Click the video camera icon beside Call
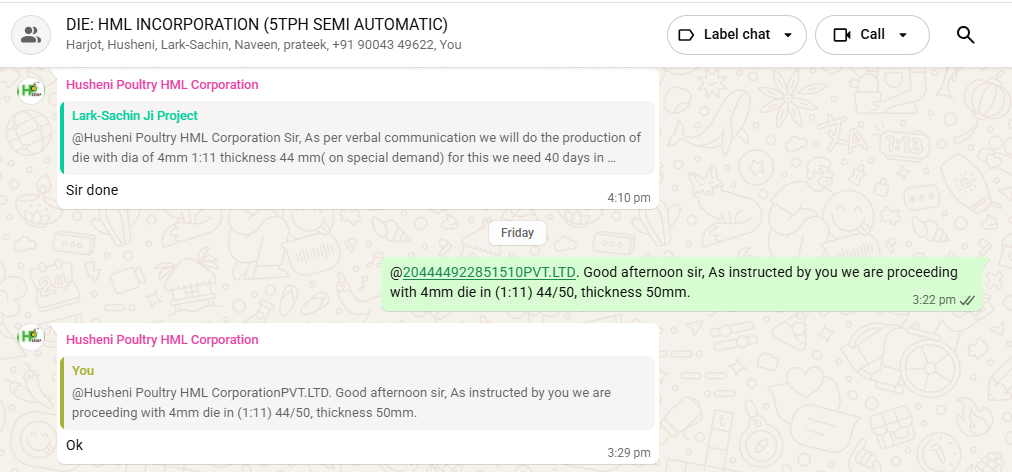 pos(841,35)
